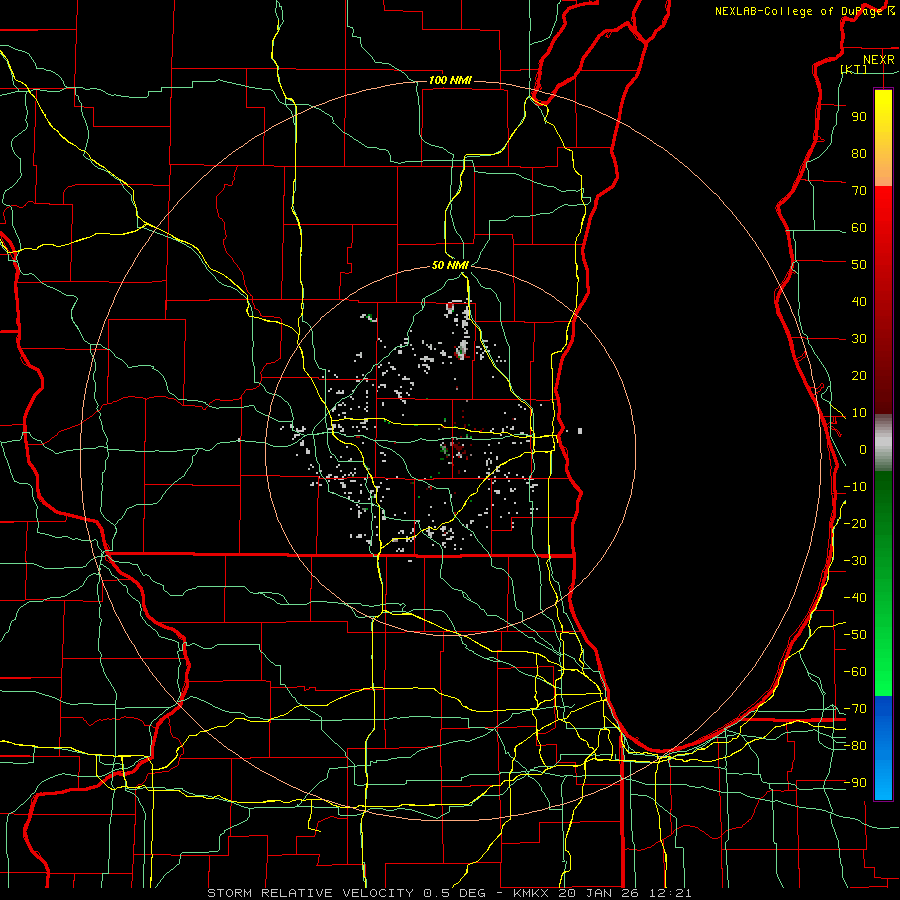Pick the yellow top segment of color bar
Image resolution: width=900 pixels, height=900 pixels.
pyautogui.click(x=883, y=138)
